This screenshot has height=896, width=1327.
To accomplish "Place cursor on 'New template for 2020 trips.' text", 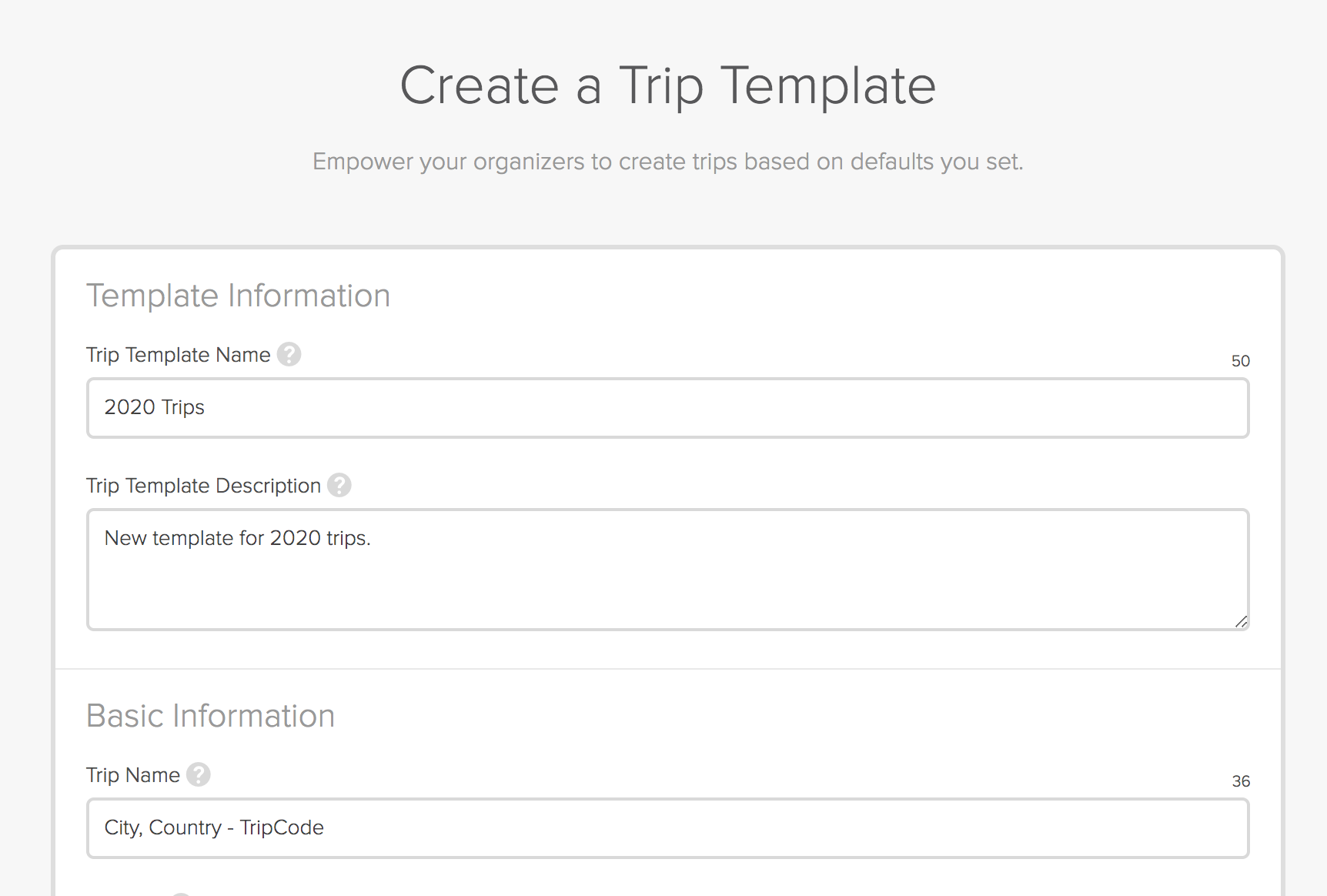I will click(238, 538).
